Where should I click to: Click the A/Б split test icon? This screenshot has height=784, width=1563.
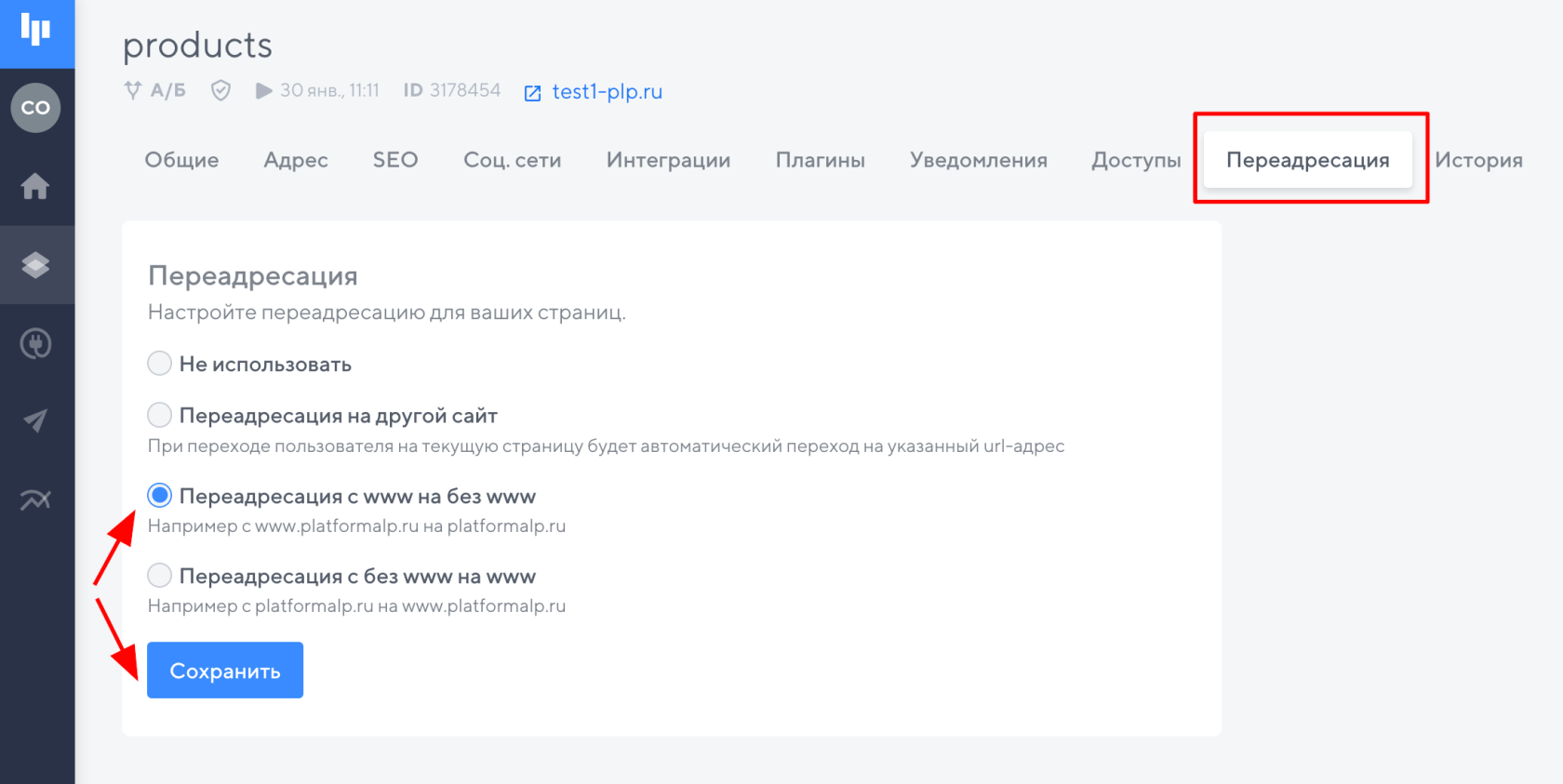[x=133, y=90]
